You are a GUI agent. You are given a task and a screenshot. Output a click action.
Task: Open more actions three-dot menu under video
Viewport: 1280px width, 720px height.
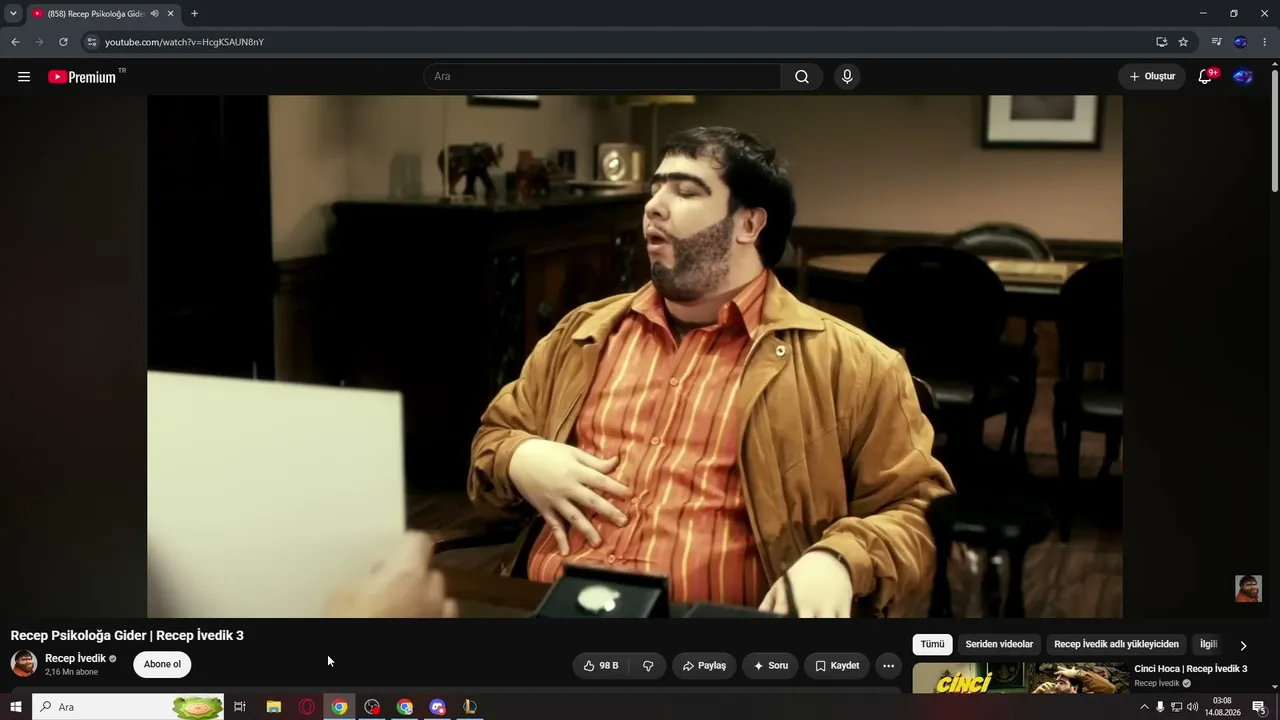pyautogui.click(x=888, y=665)
